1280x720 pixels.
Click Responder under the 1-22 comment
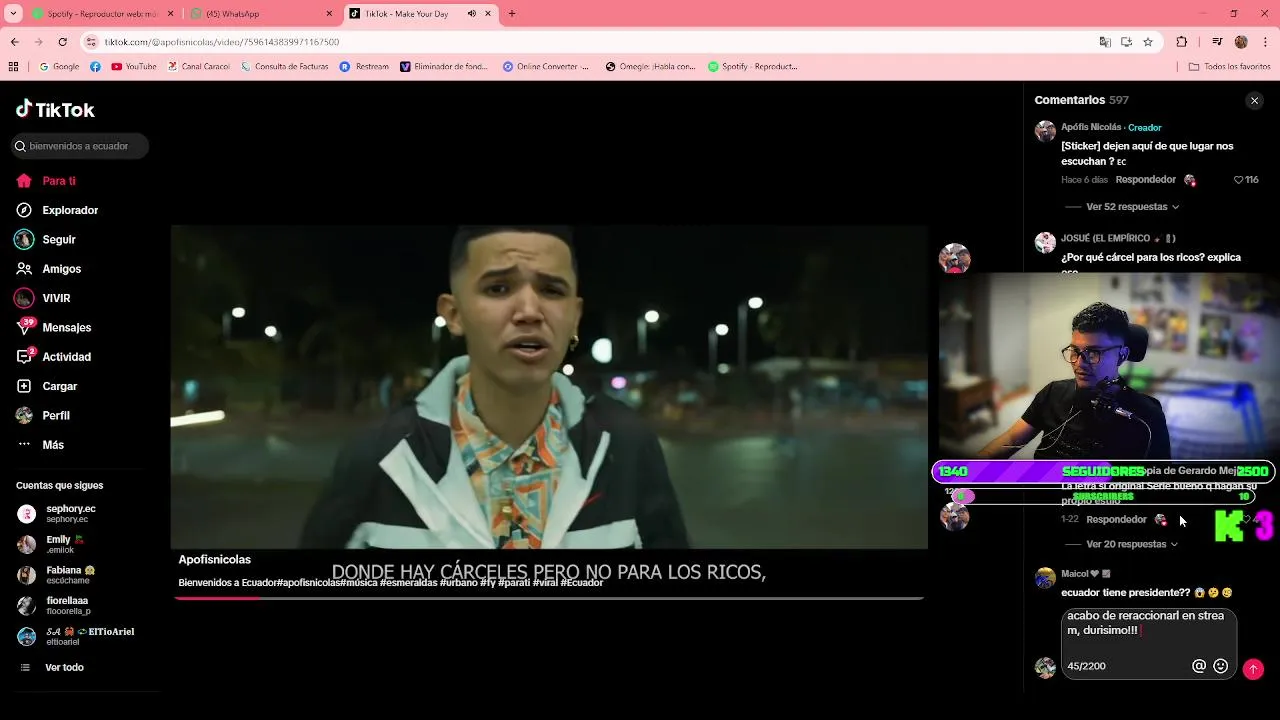1116,520
